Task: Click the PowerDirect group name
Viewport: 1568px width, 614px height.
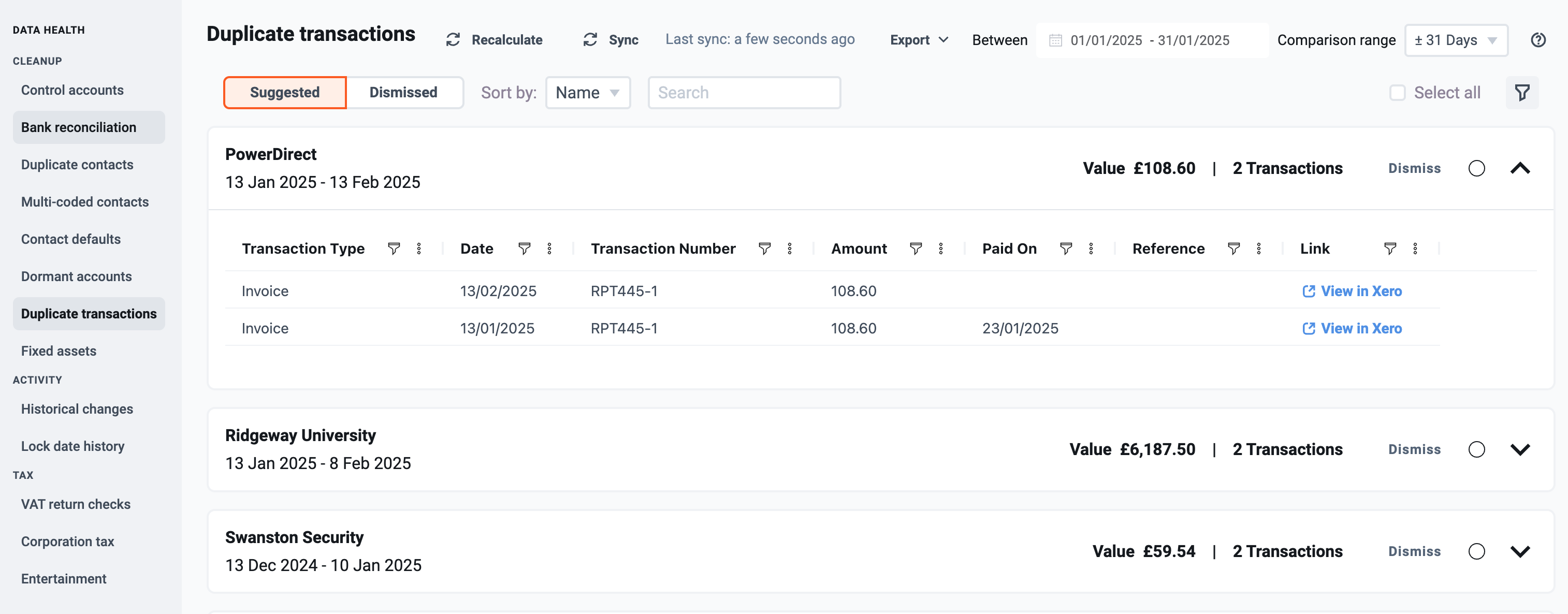Action: [x=271, y=155]
